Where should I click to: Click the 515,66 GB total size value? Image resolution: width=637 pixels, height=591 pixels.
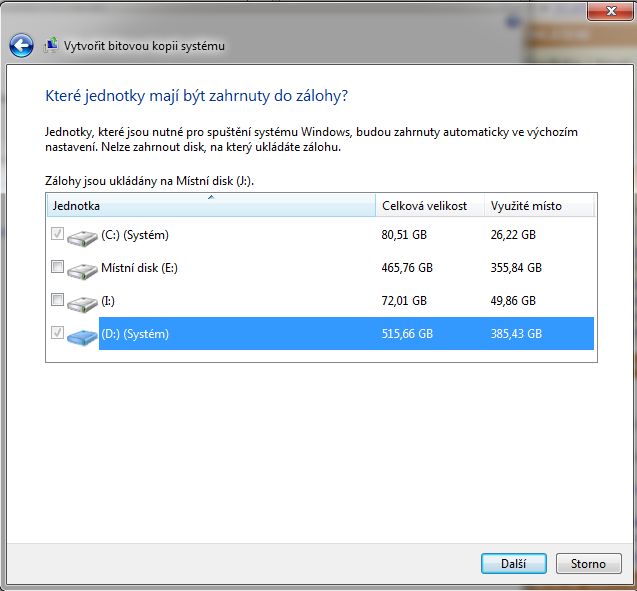tap(407, 334)
